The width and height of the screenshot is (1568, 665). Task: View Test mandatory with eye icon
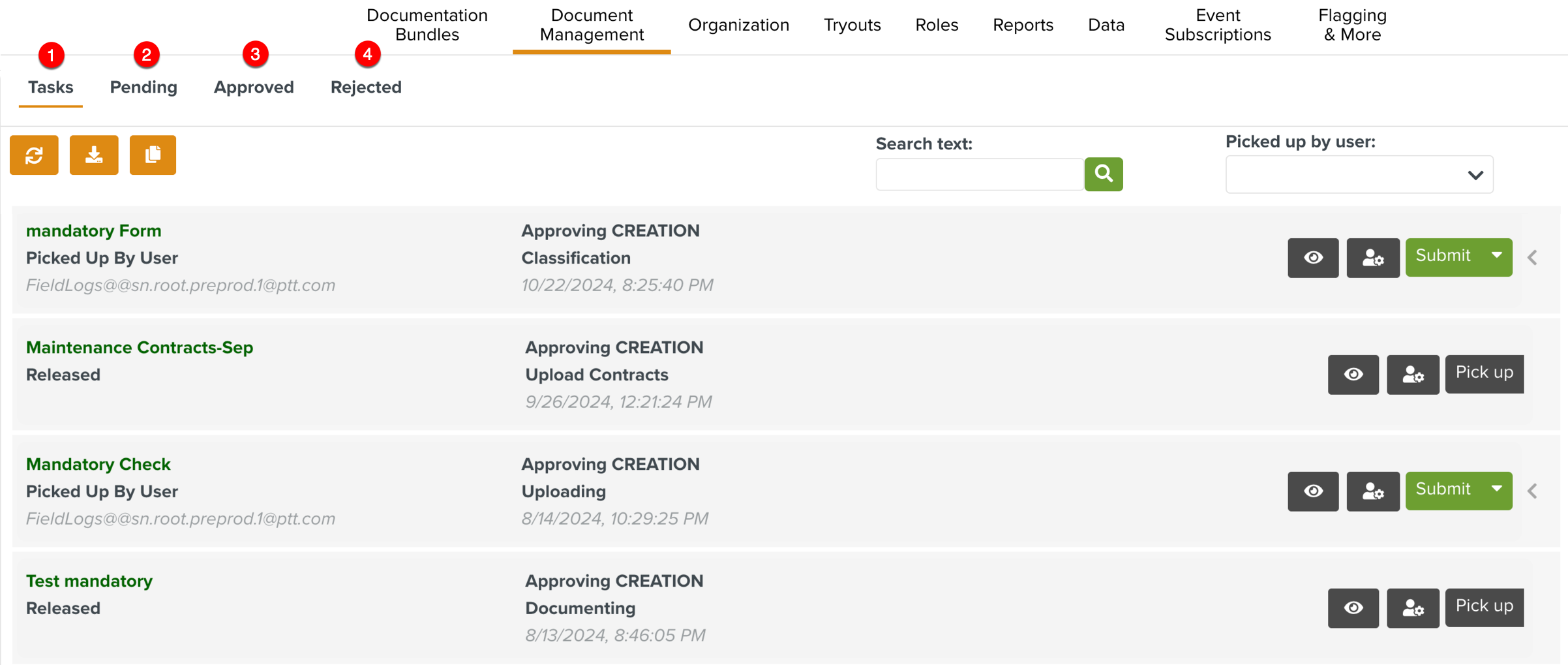point(1353,608)
